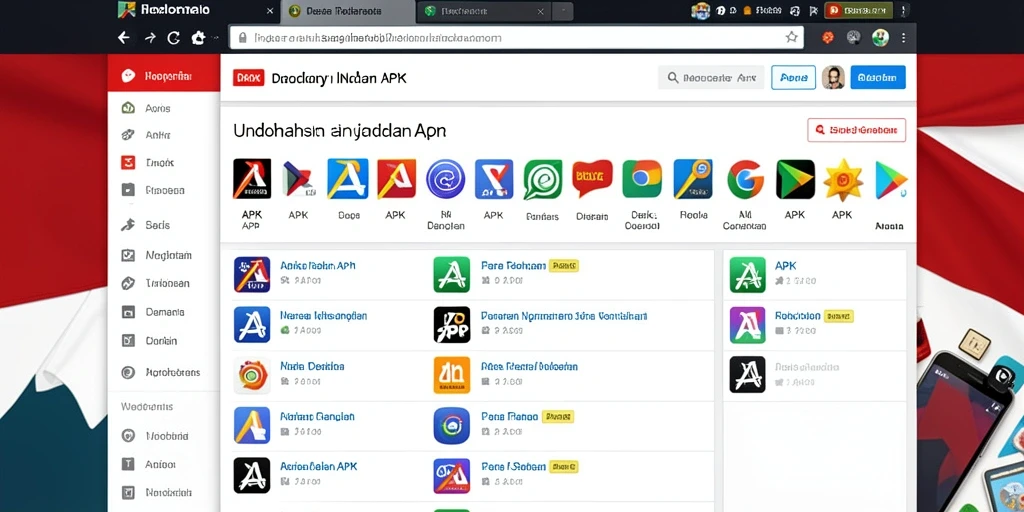Click the yellow badge beside 'Pare Riohaan'
The height and width of the screenshot is (512, 1024).
(564, 266)
